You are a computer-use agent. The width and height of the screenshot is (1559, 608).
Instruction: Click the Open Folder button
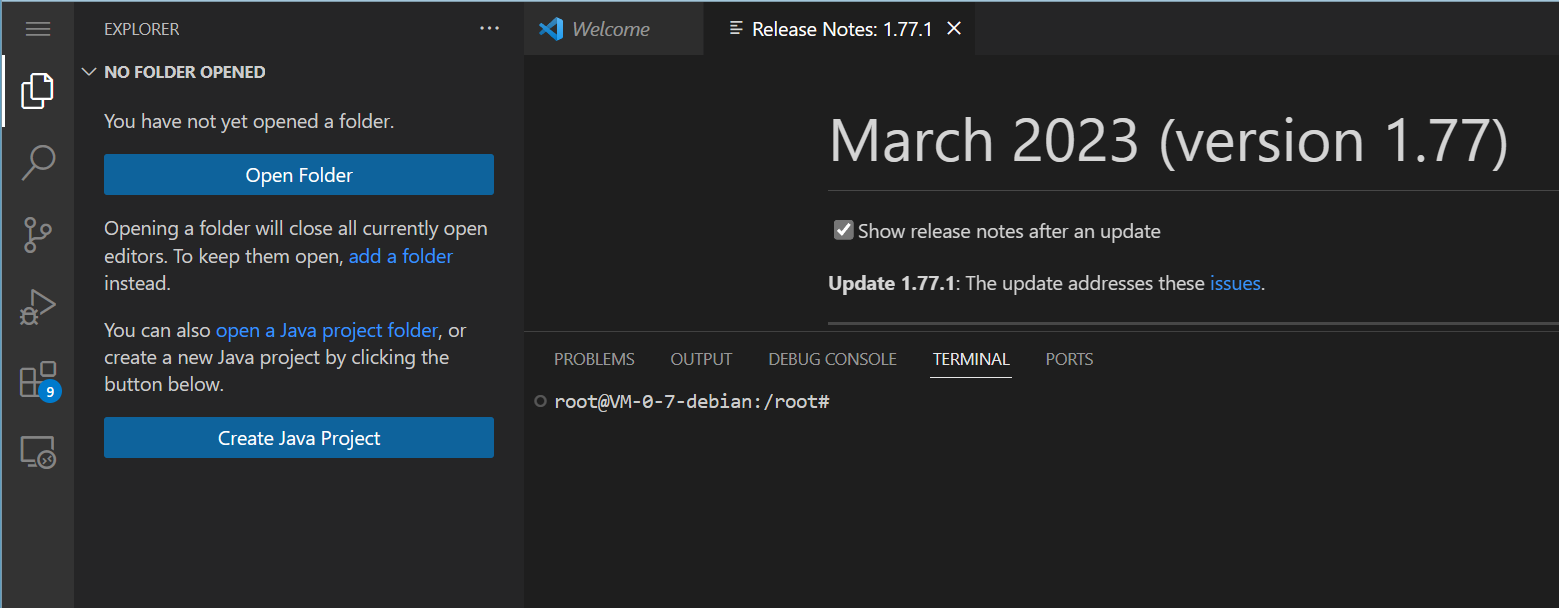tap(299, 175)
